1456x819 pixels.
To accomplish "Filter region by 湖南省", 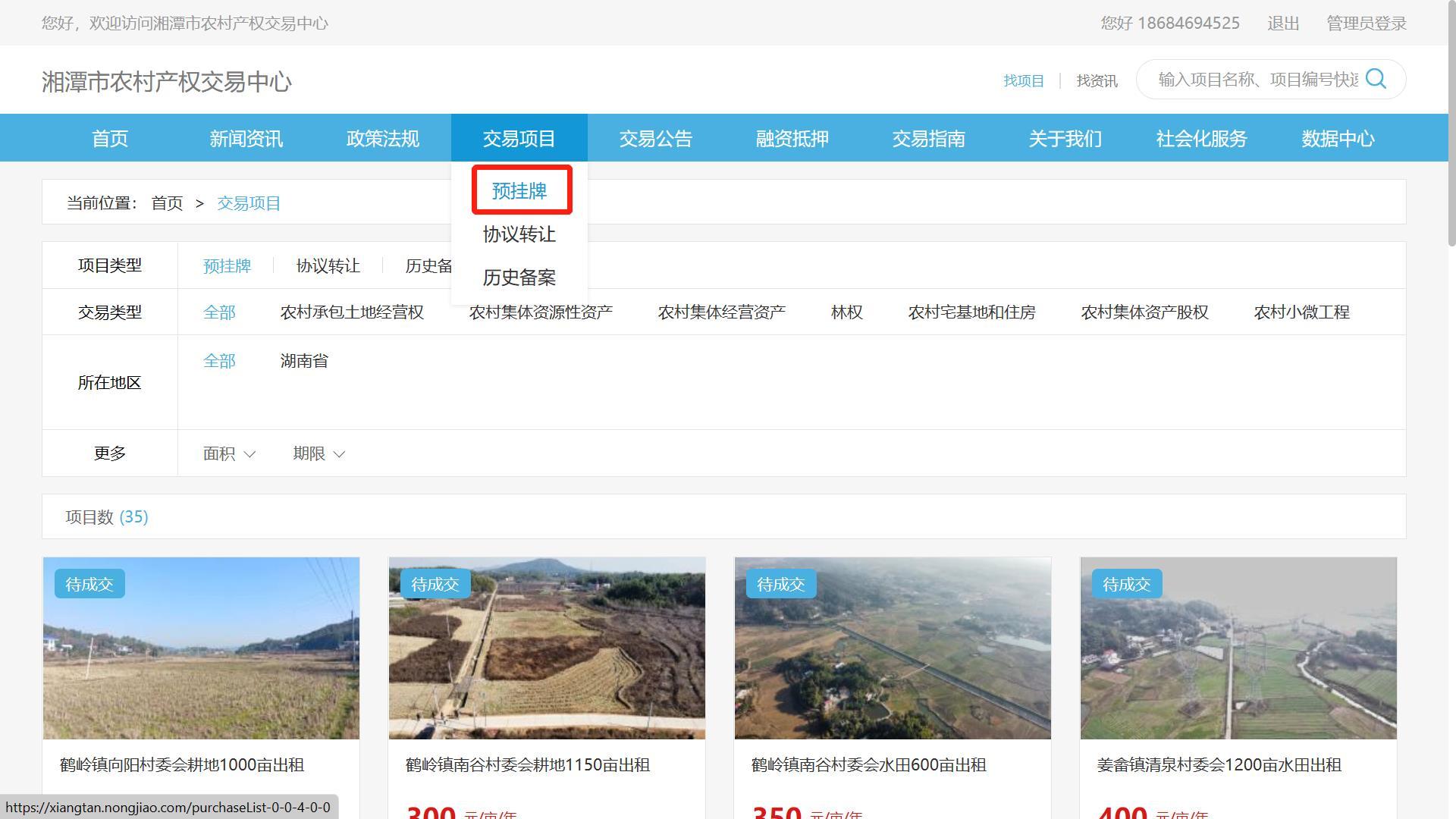I will (304, 361).
